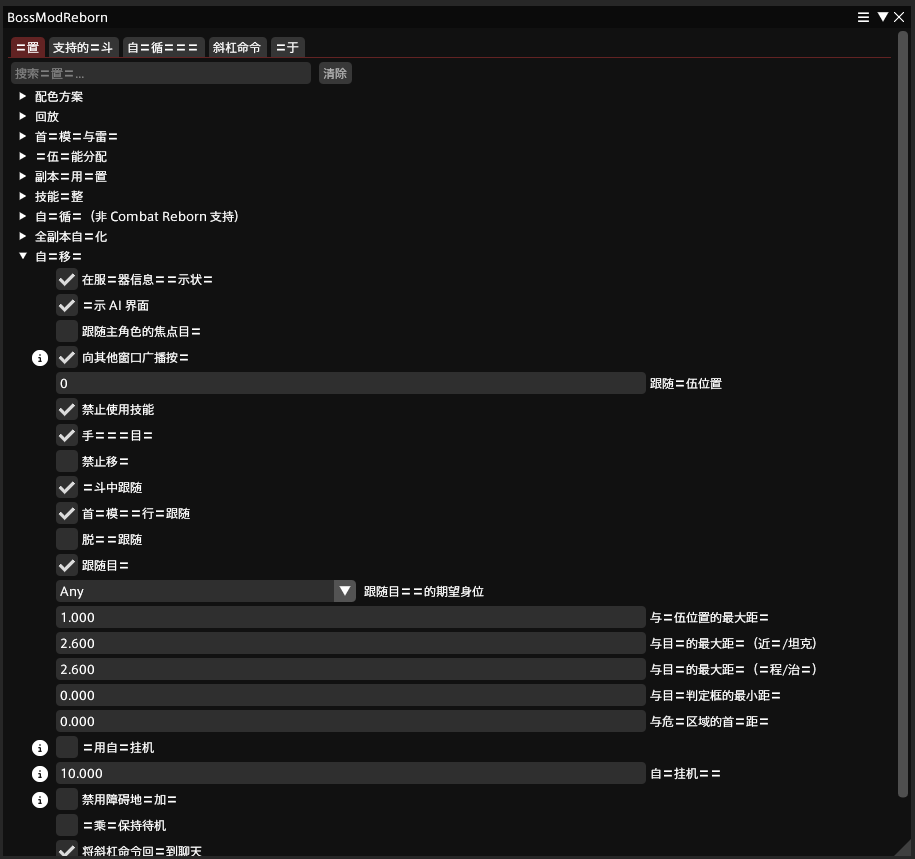This screenshot has height=859, width=915.
Task: Enable 禁用障碍地=加= checkbox
Action: pyautogui.click(x=67, y=799)
